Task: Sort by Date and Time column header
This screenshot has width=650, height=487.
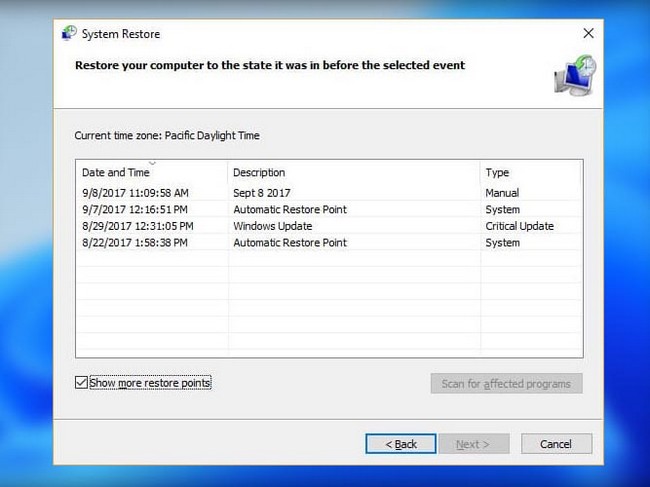Action: tap(116, 173)
